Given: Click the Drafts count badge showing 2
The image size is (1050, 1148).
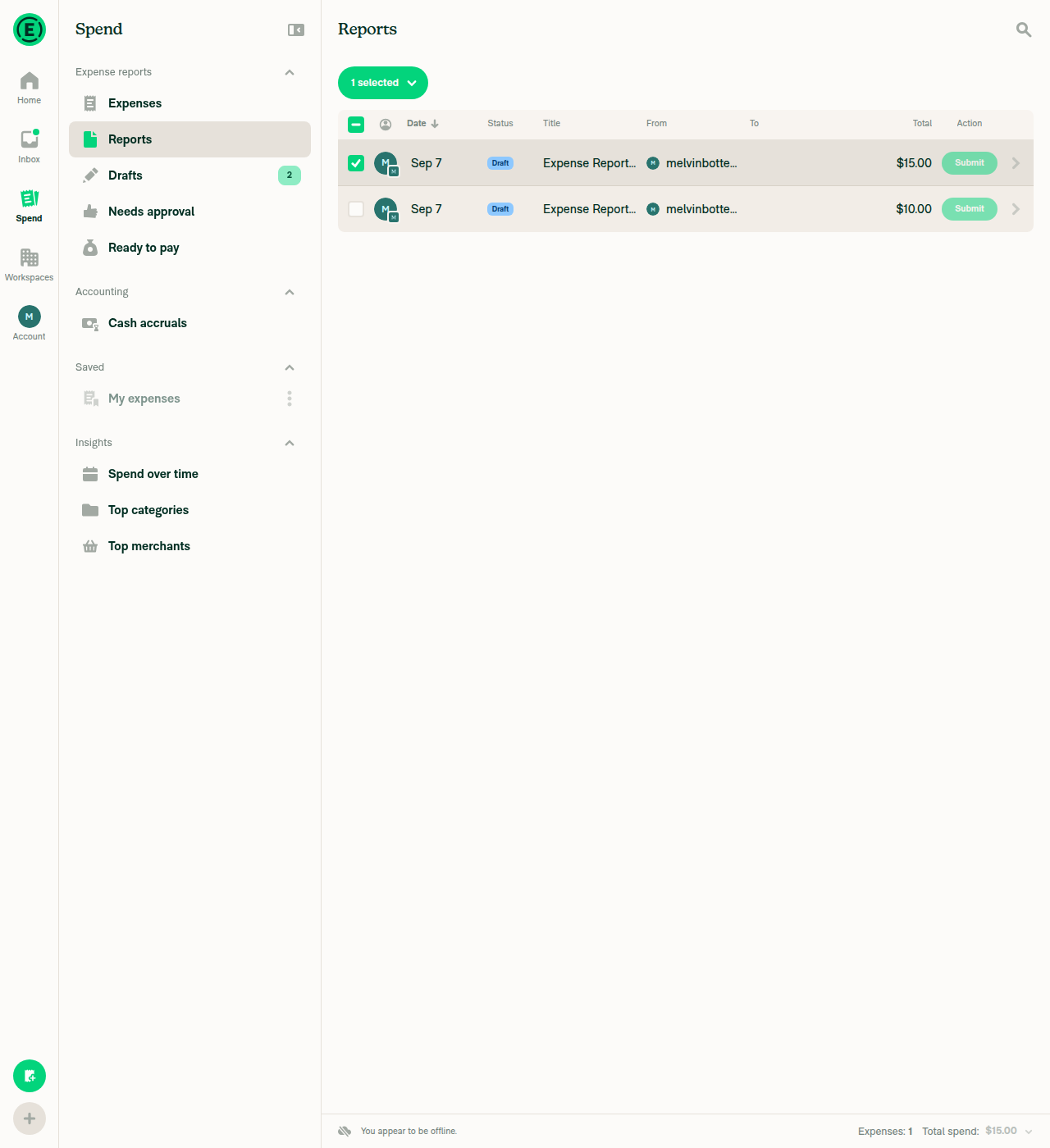Looking at the screenshot, I should click(290, 175).
